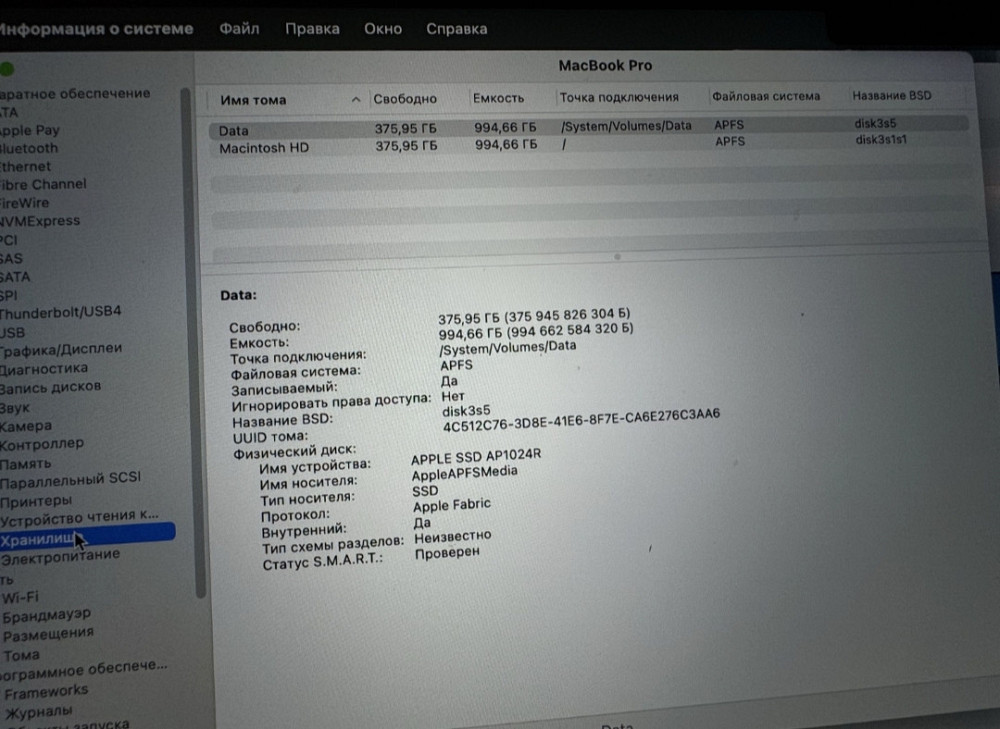Open the Bluetooth section

pos(35,147)
